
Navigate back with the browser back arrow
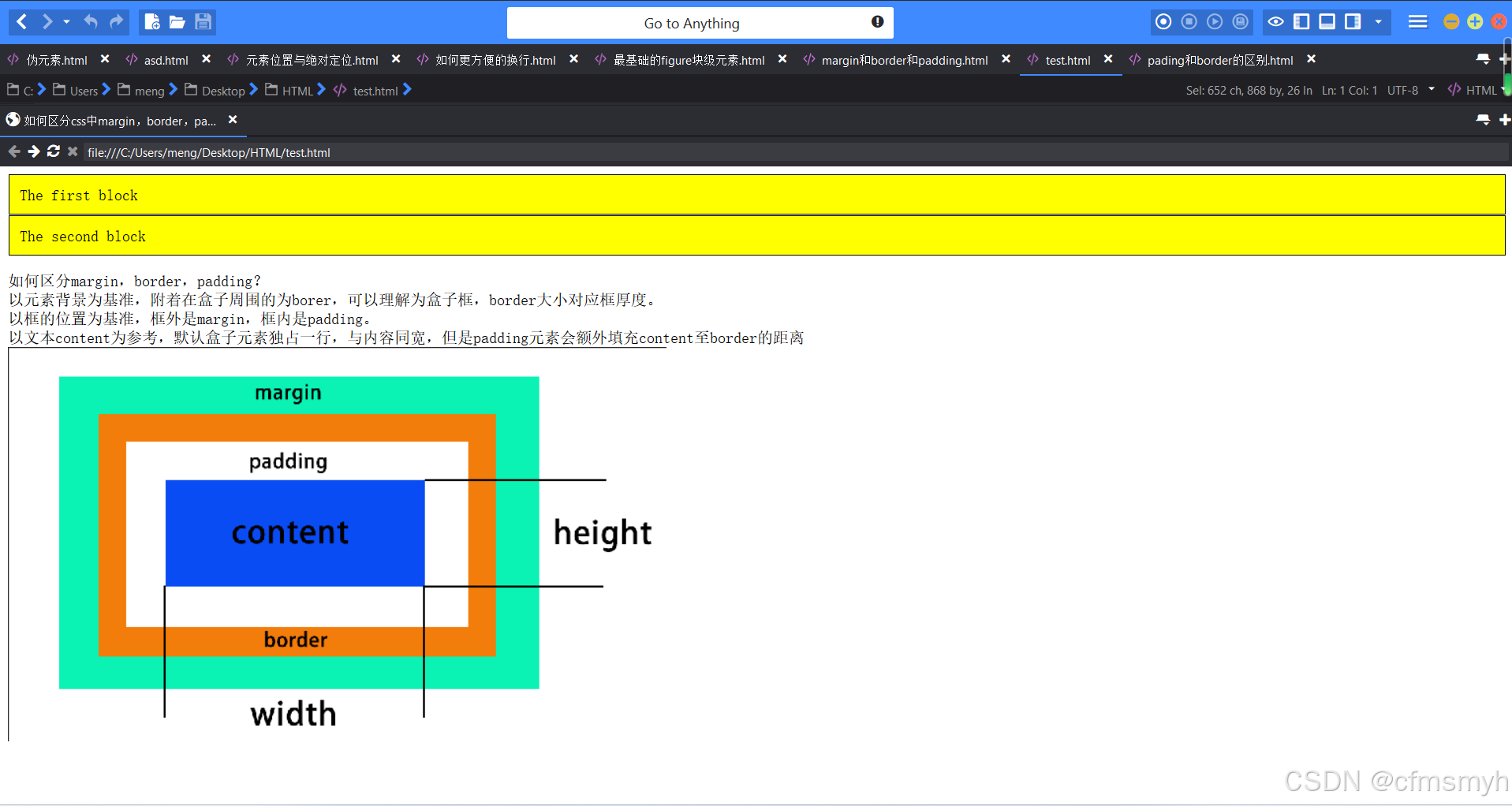[x=13, y=151]
